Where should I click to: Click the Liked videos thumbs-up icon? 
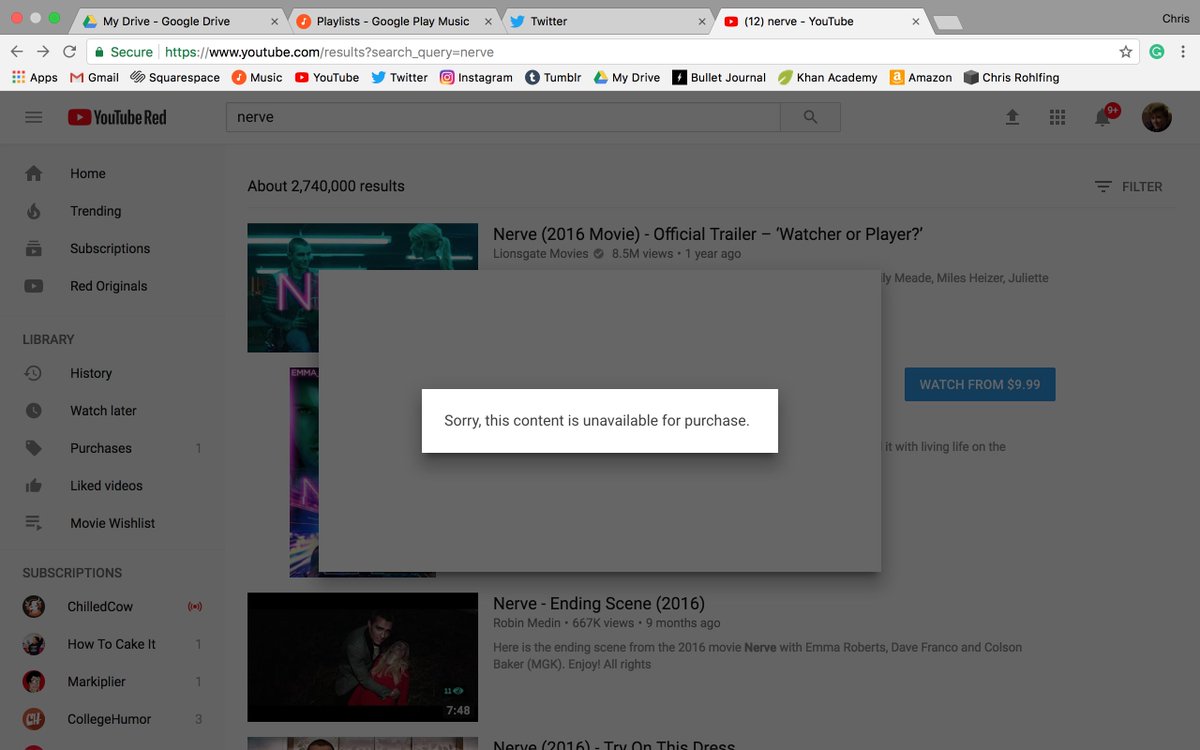pyautogui.click(x=34, y=485)
